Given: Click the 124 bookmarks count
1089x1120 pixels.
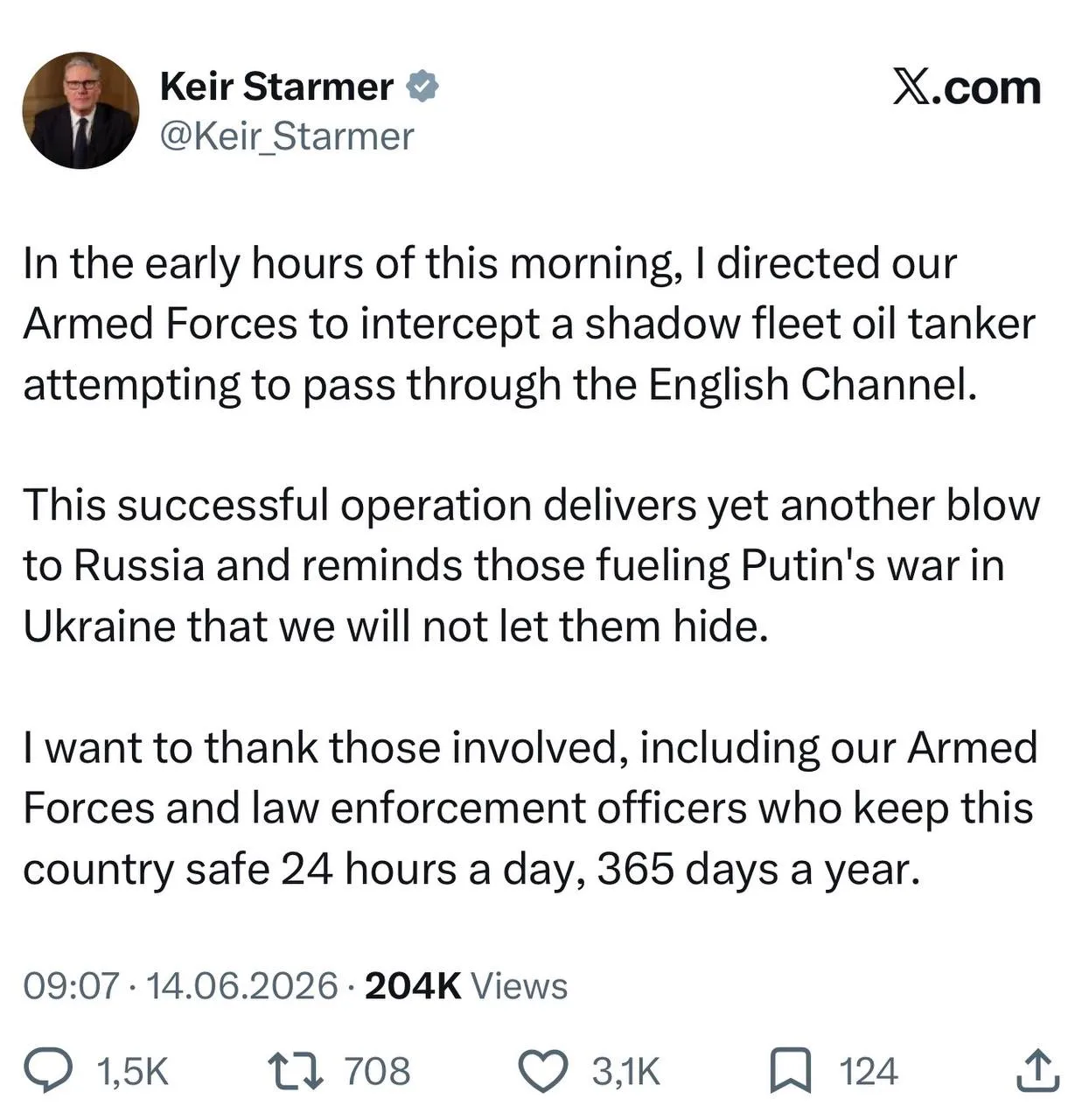Looking at the screenshot, I should tap(869, 1072).
